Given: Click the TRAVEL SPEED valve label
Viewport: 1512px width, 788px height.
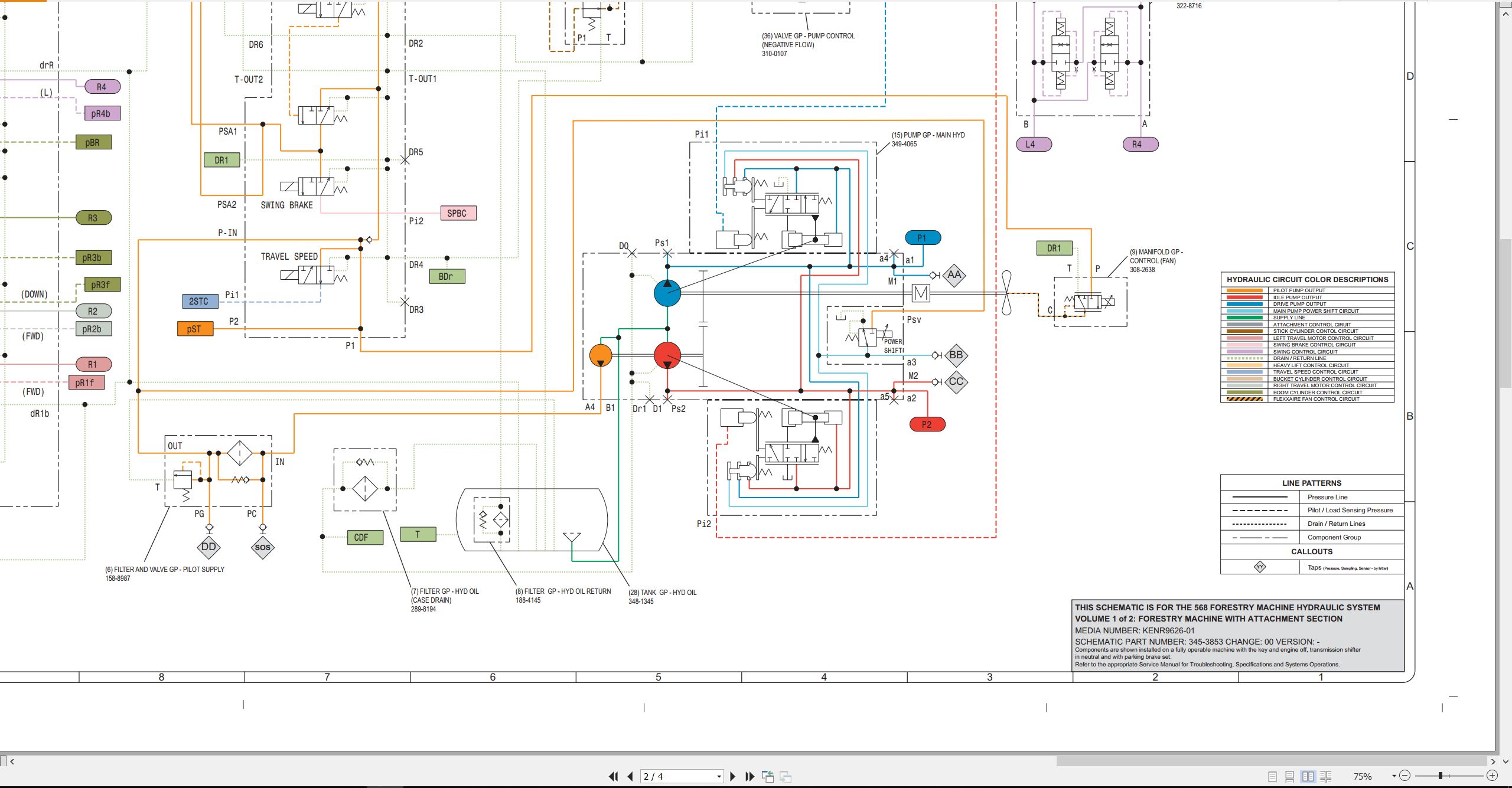Looking at the screenshot, I should [289, 256].
